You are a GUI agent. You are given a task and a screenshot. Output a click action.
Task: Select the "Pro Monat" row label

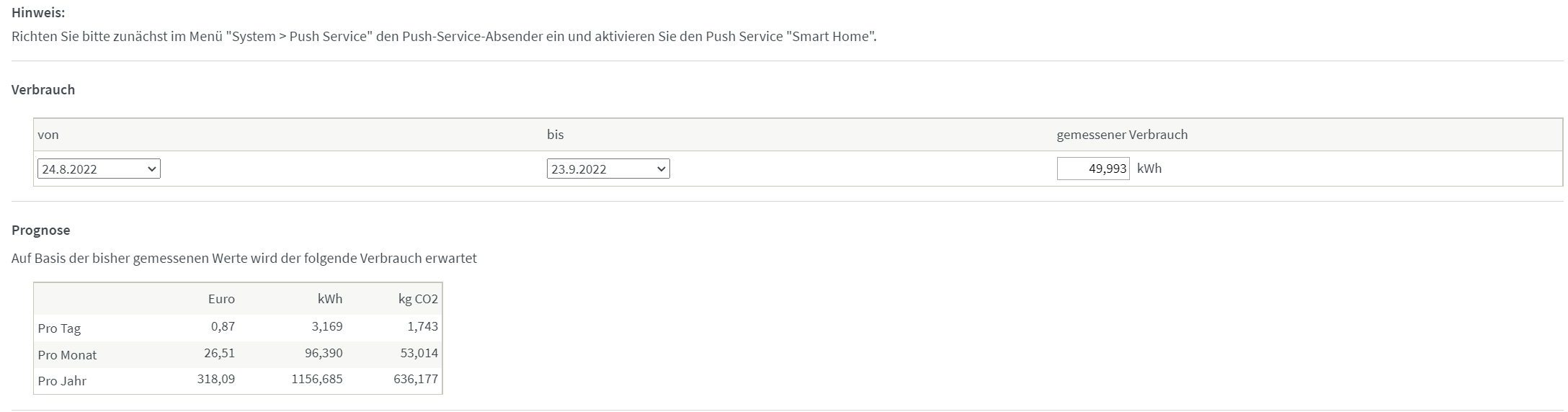[x=67, y=355]
